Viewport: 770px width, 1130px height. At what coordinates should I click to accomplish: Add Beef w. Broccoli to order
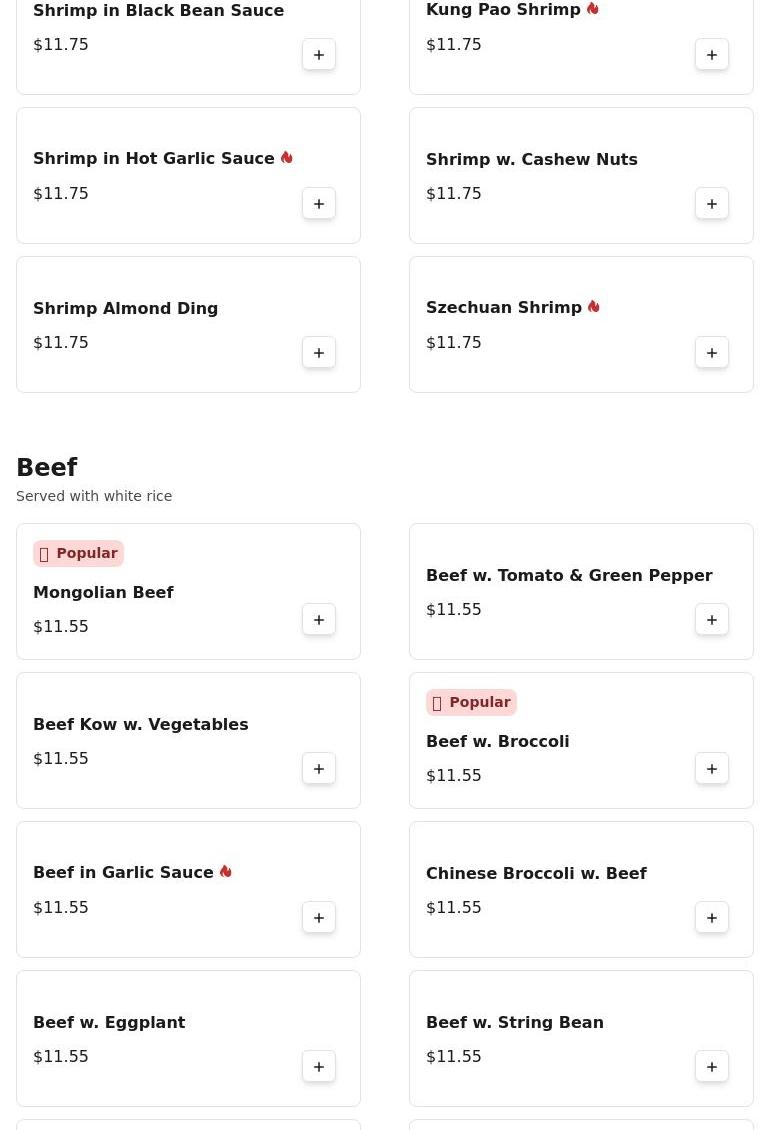pos(712,769)
